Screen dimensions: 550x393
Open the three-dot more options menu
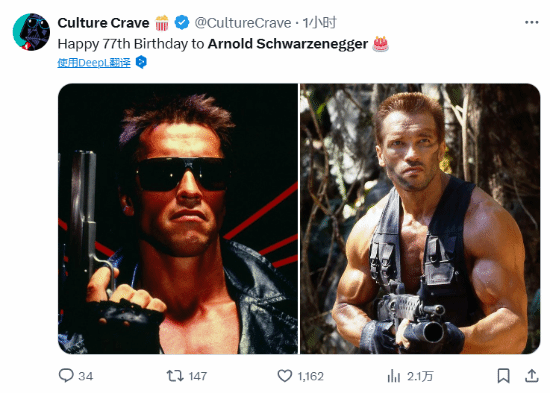[531, 22]
